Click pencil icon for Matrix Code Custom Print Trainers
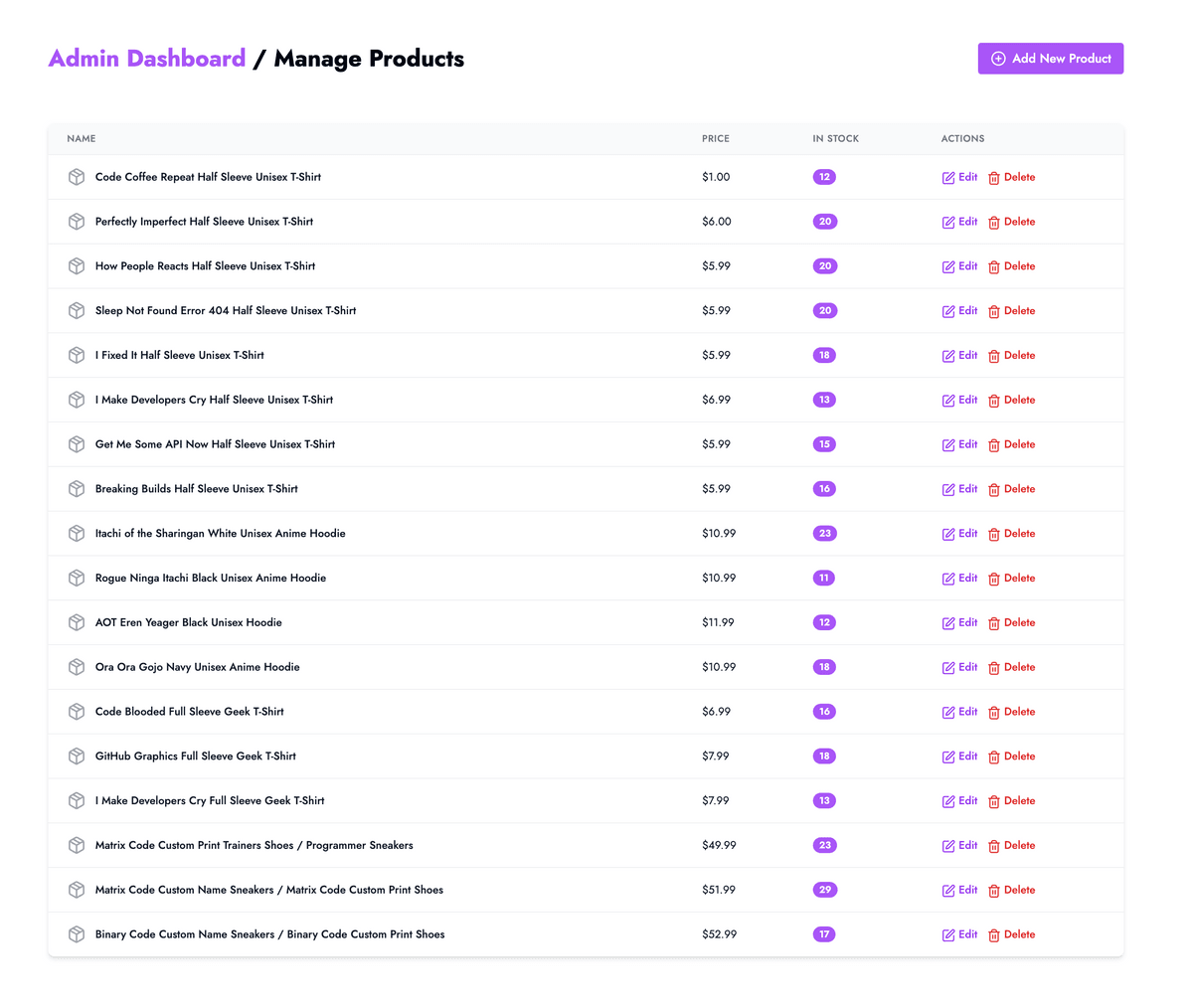Screen dimensions: 1193x1008 [x=948, y=846]
